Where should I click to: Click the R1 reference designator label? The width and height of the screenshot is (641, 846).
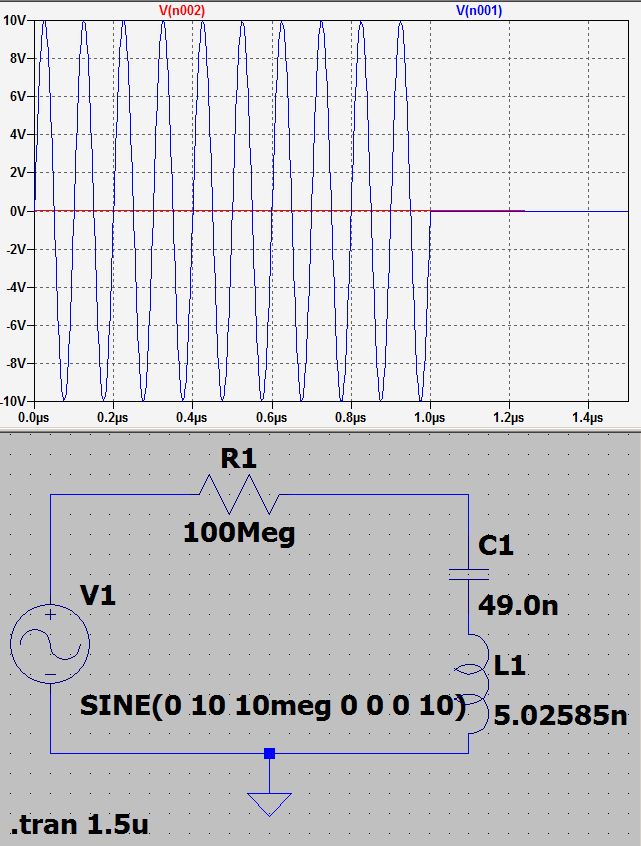coord(241,459)
